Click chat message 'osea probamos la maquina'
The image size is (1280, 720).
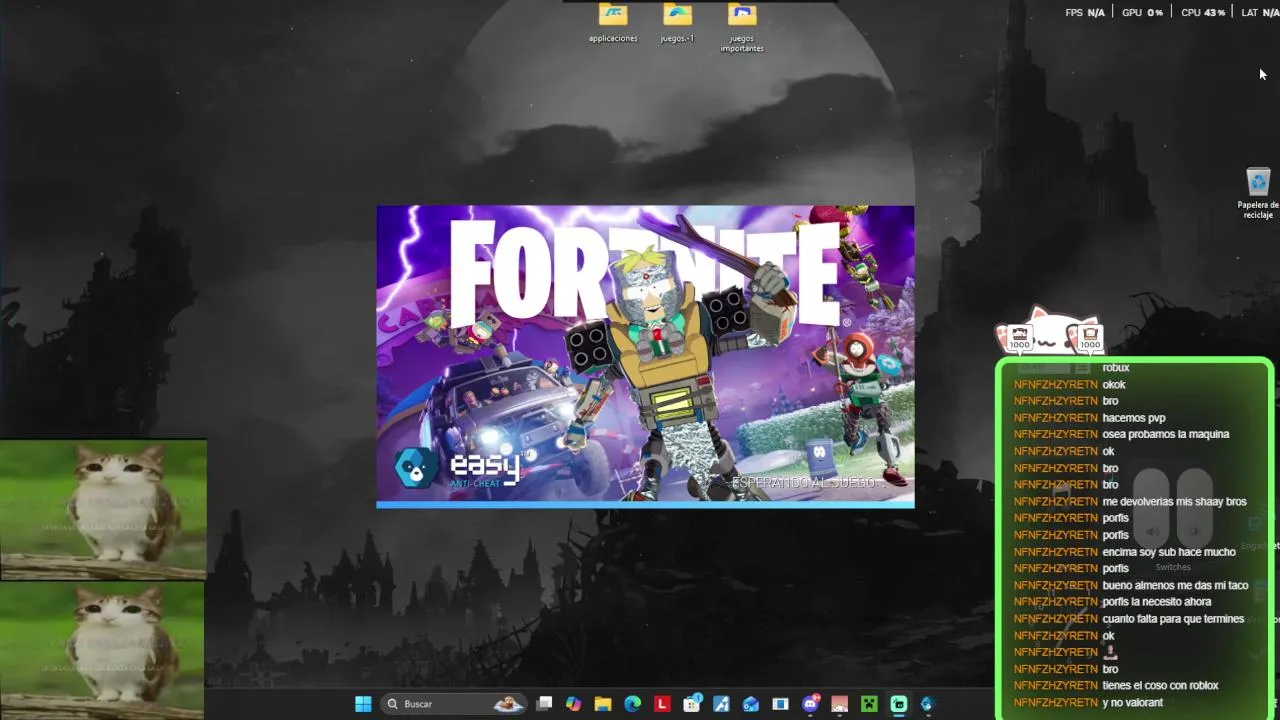click(x=1166, y=434)
